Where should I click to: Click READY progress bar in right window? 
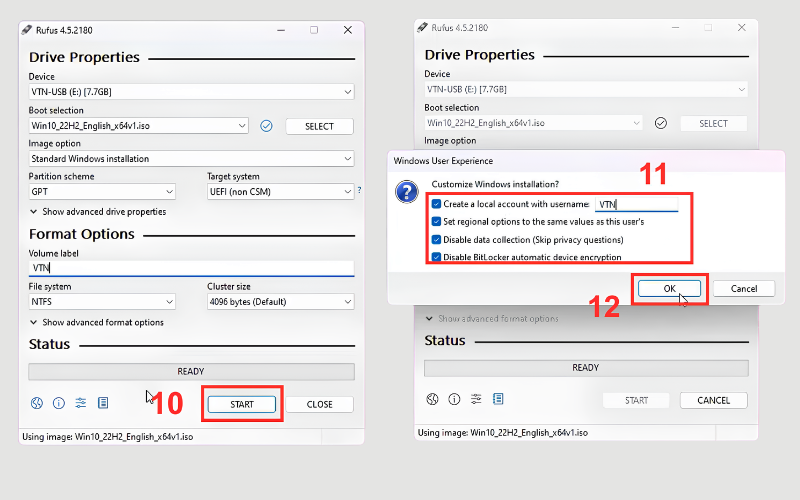[x=586, y=368]
